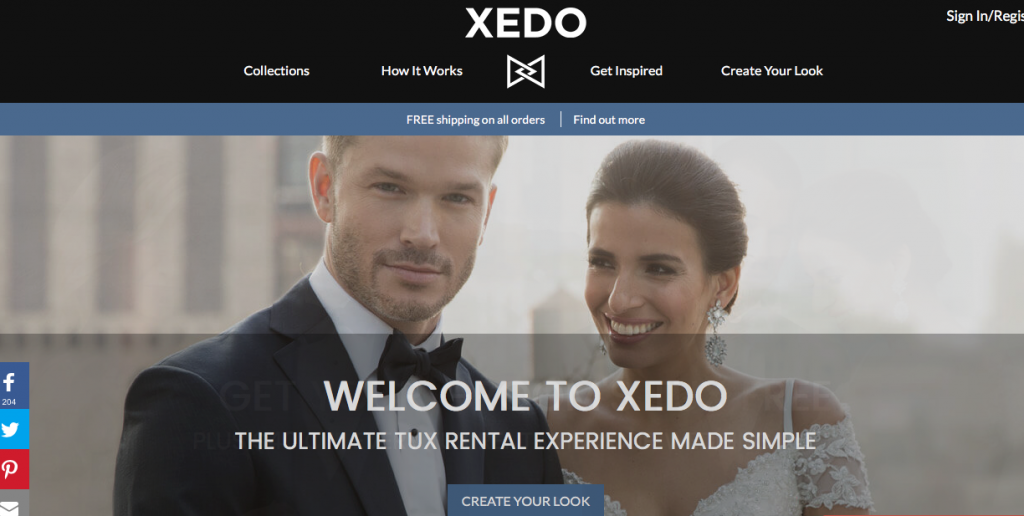Viewport: 1024px width, 516px height.
Task: Click the bow tie emblem in navigation
Action: tap(526, 71)
